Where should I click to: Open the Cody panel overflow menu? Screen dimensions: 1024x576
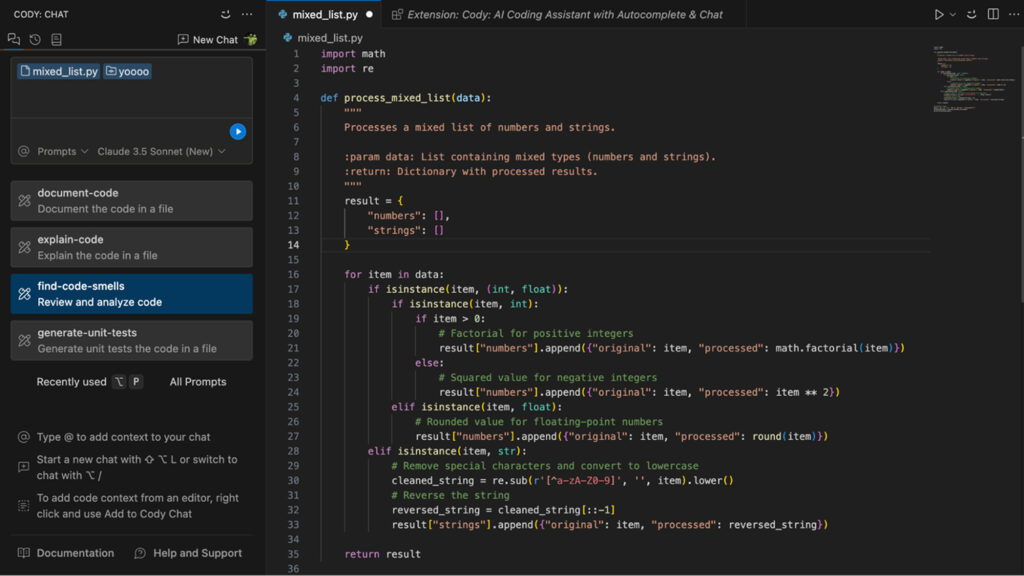pyautogui.click(x=246, y=14)
